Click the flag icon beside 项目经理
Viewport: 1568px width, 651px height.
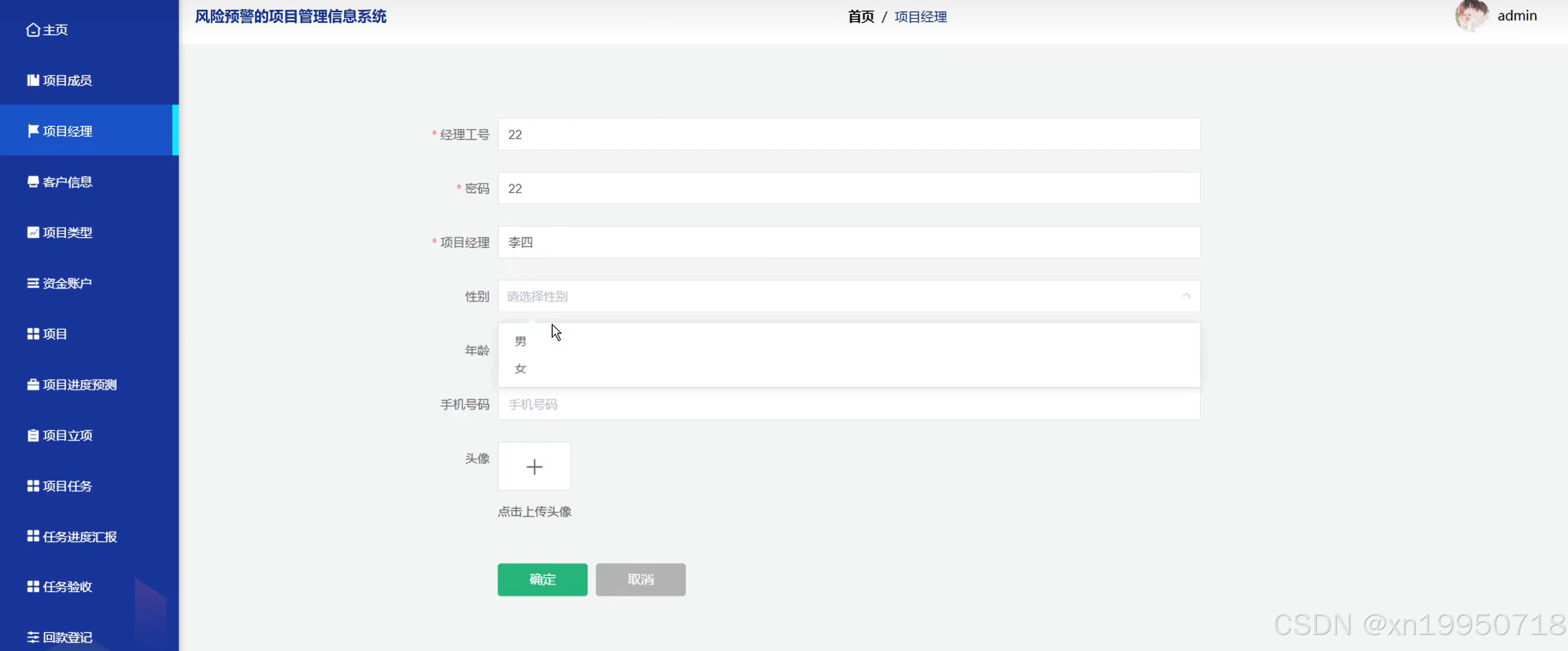coord(33,131)
